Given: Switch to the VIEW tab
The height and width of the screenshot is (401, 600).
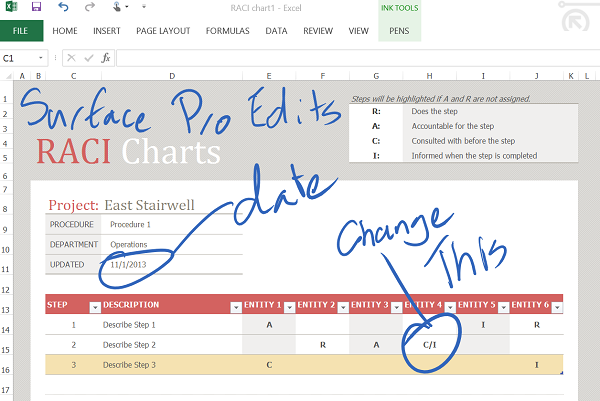Looking at the screenshot, I should point(359,31).
